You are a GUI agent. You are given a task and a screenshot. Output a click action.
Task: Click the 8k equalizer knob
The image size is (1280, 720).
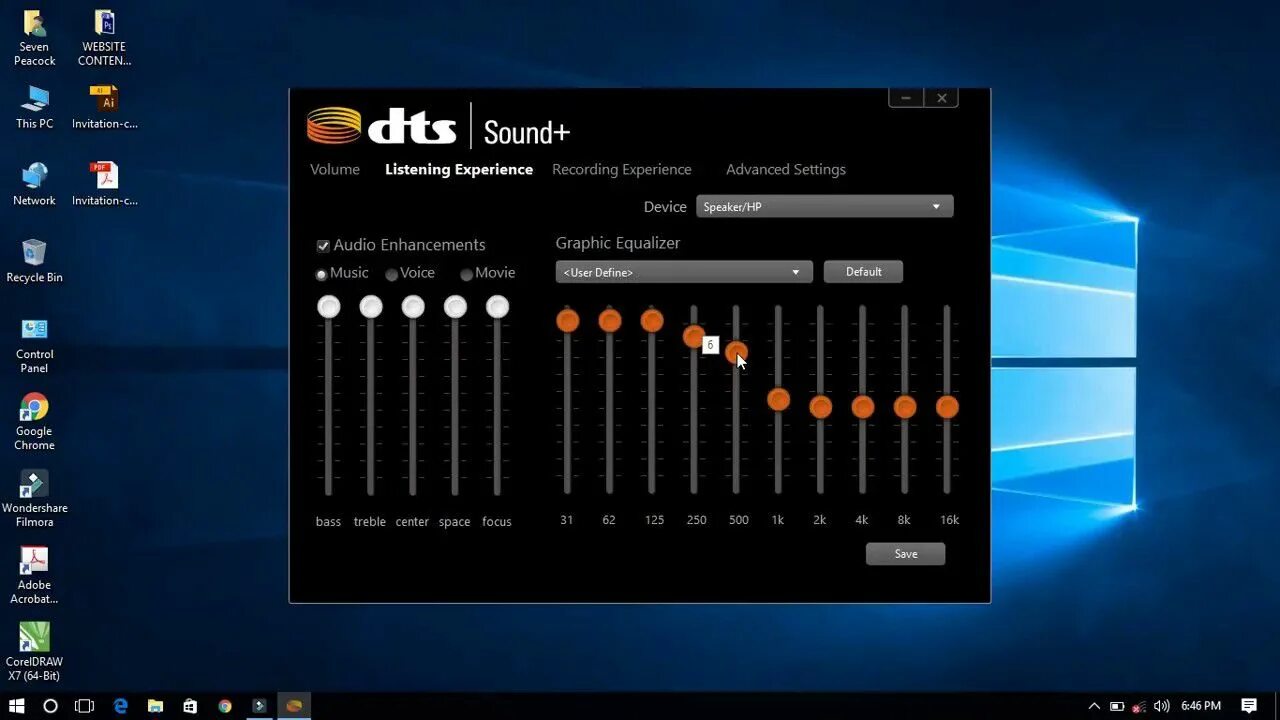point(905,407)
